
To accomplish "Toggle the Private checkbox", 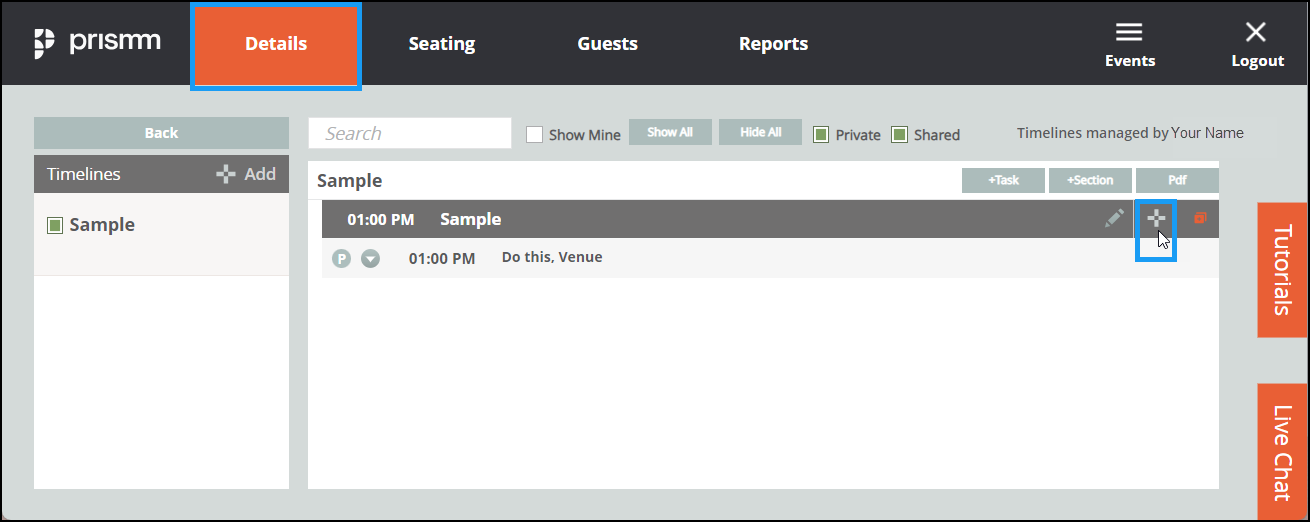I will pos(820,134).
